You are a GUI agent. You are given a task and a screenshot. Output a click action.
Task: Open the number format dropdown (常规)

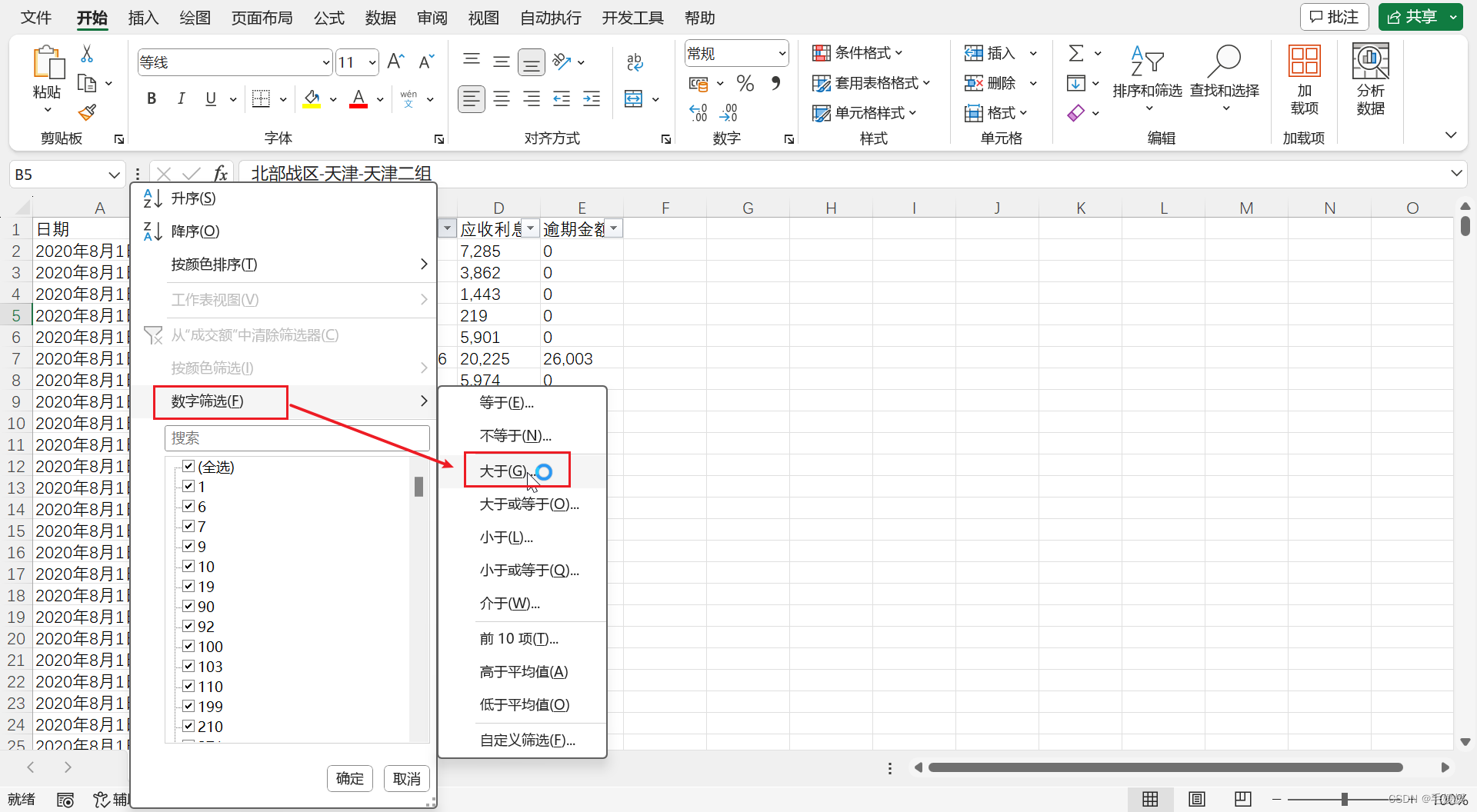[x=782, y=53]
